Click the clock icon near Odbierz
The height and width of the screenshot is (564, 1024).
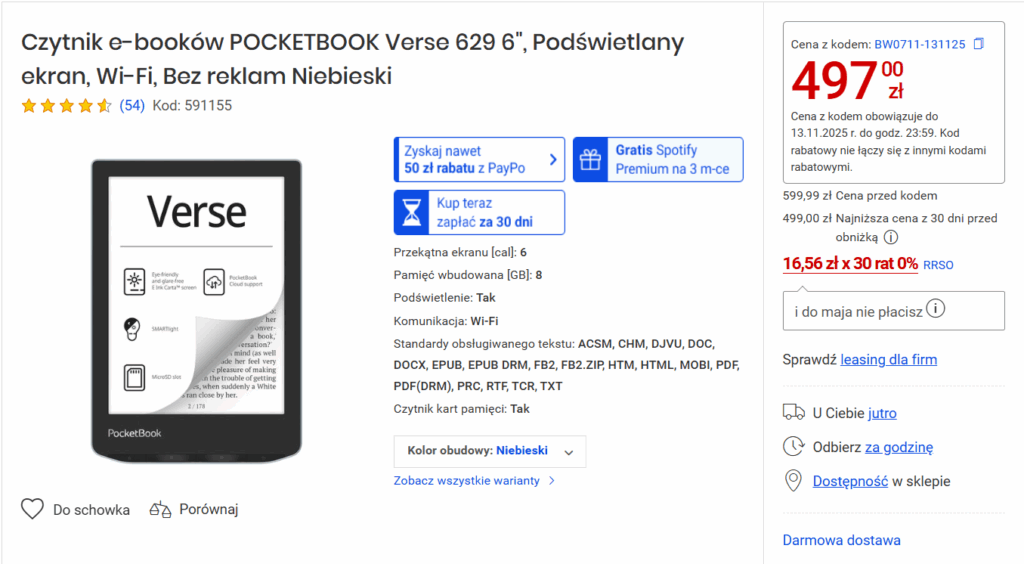click(794, 447)
